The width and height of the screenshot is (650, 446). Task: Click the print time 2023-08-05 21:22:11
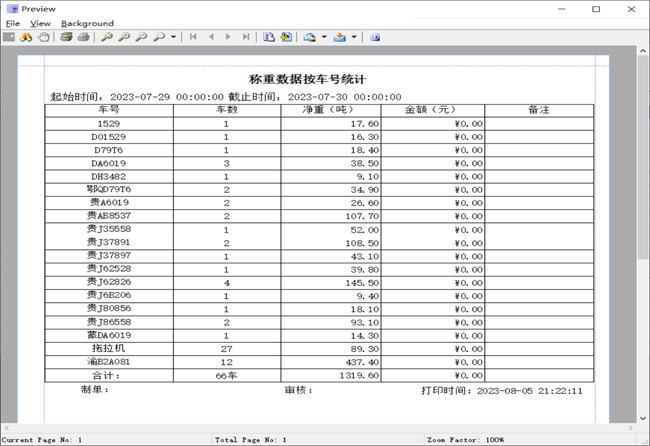coord(530,391)
